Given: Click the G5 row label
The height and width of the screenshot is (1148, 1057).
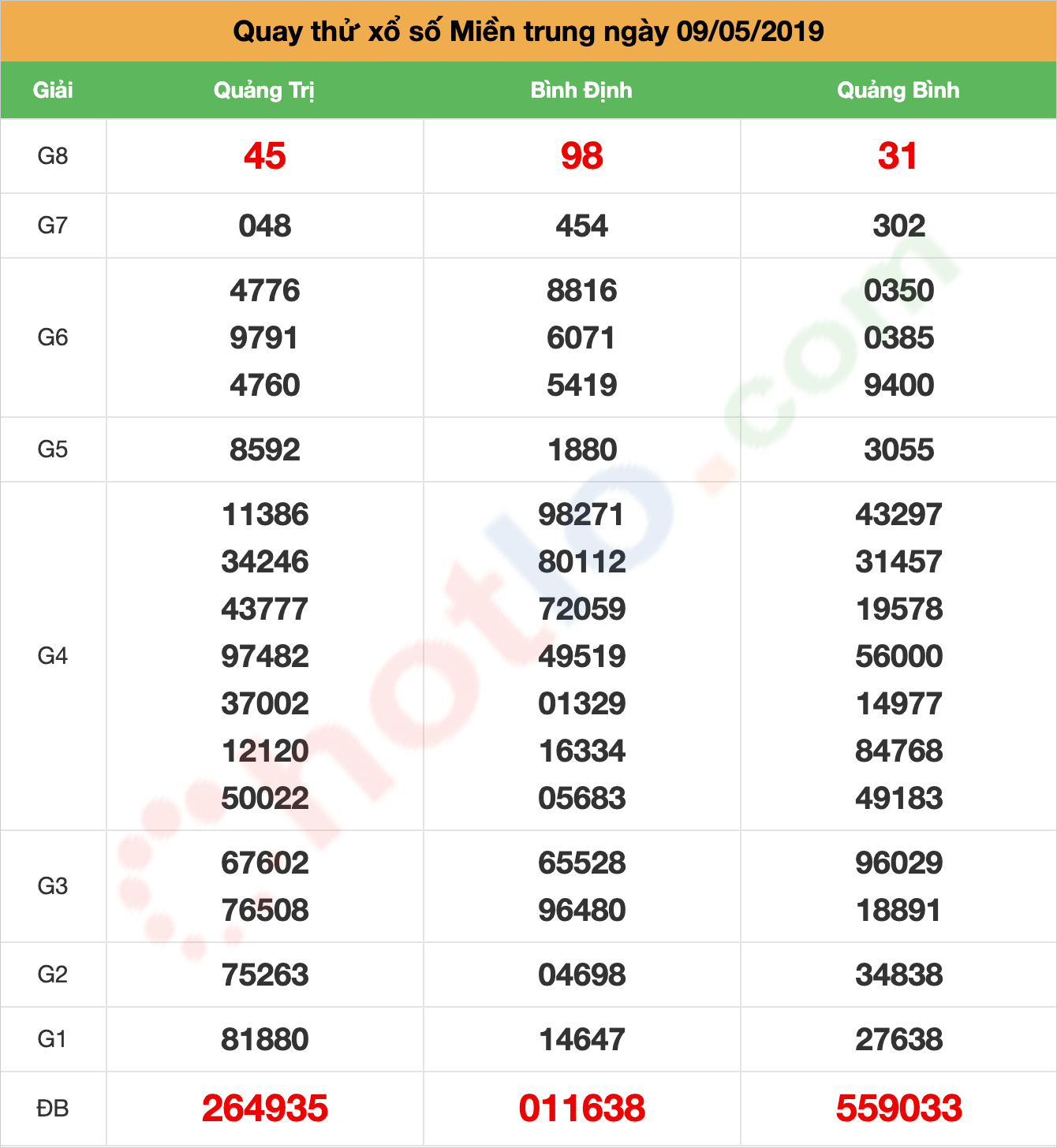Looking at the screenshot, I should pos(53,449).
